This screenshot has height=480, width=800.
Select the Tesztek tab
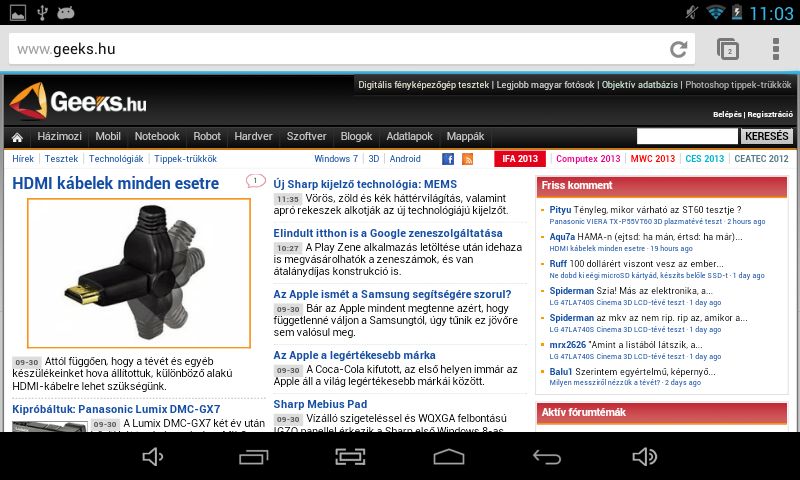(x=61, y=159)
